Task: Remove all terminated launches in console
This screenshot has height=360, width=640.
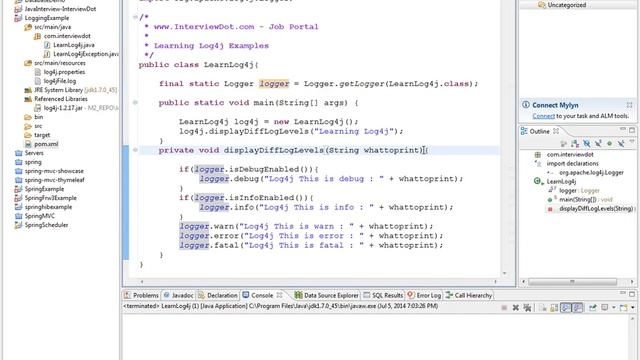Action: 527,307
